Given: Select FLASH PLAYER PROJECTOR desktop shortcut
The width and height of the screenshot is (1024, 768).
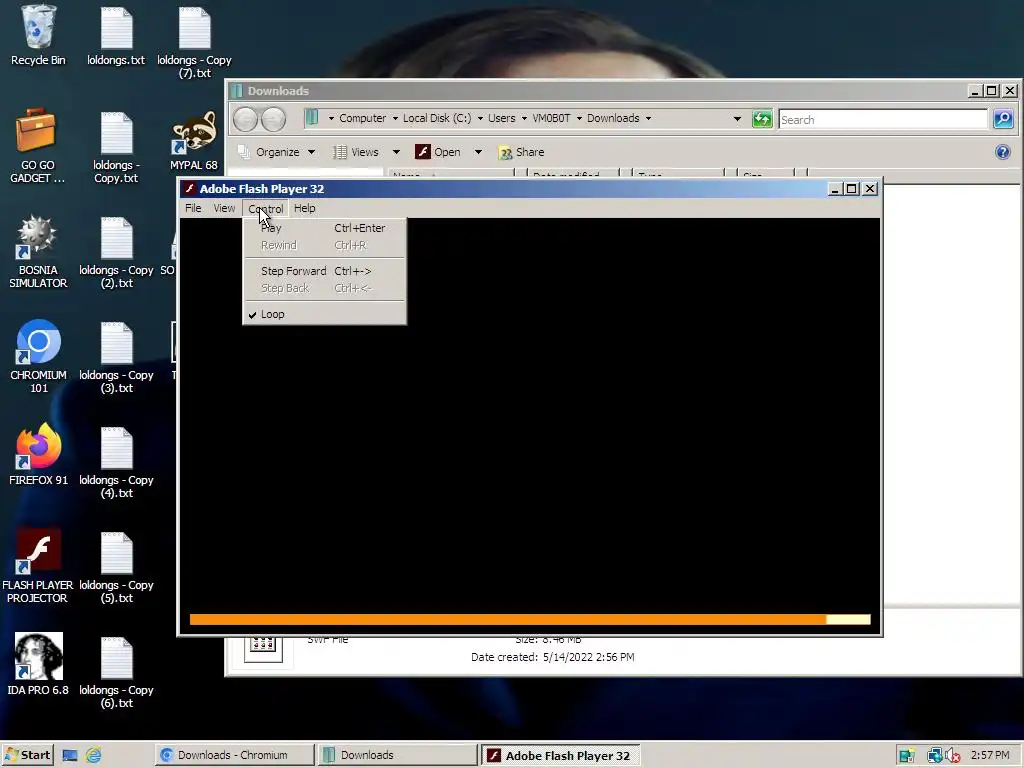Looking at the screenshot, I should [38, 566].
